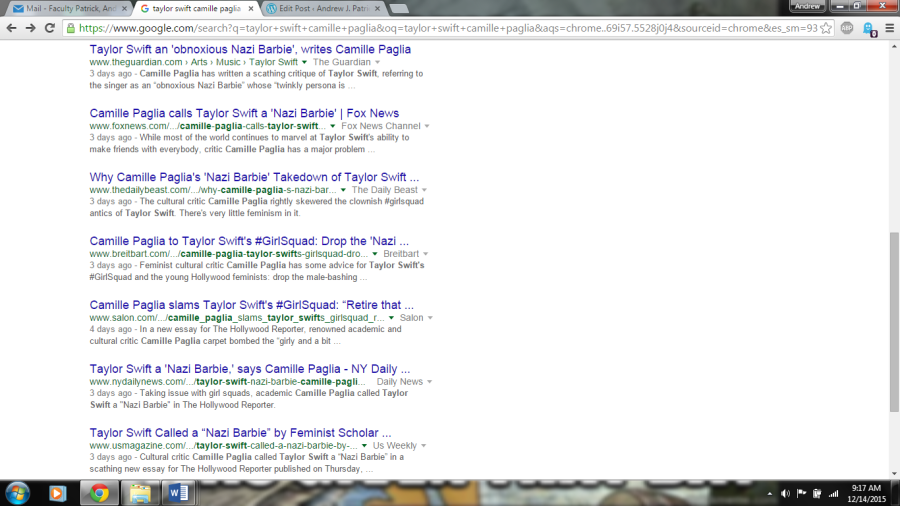Expand the Guardian result dropdown arrow
Image resolution: width=900 pixels, height=506 pixels.
click(x=304, y=62)
